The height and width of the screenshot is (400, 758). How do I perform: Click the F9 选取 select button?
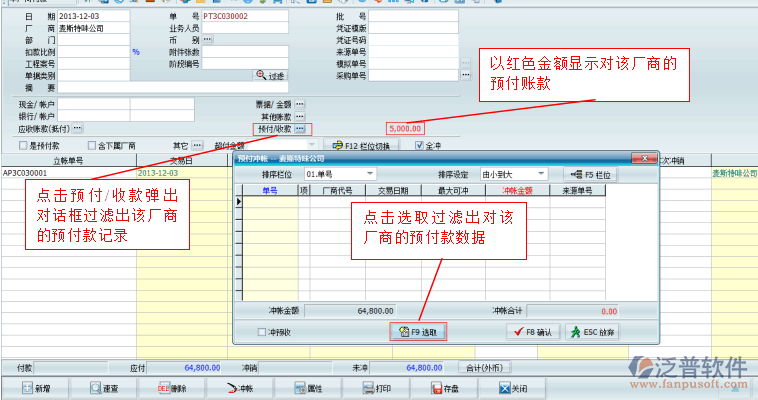(x=418, y=332)
